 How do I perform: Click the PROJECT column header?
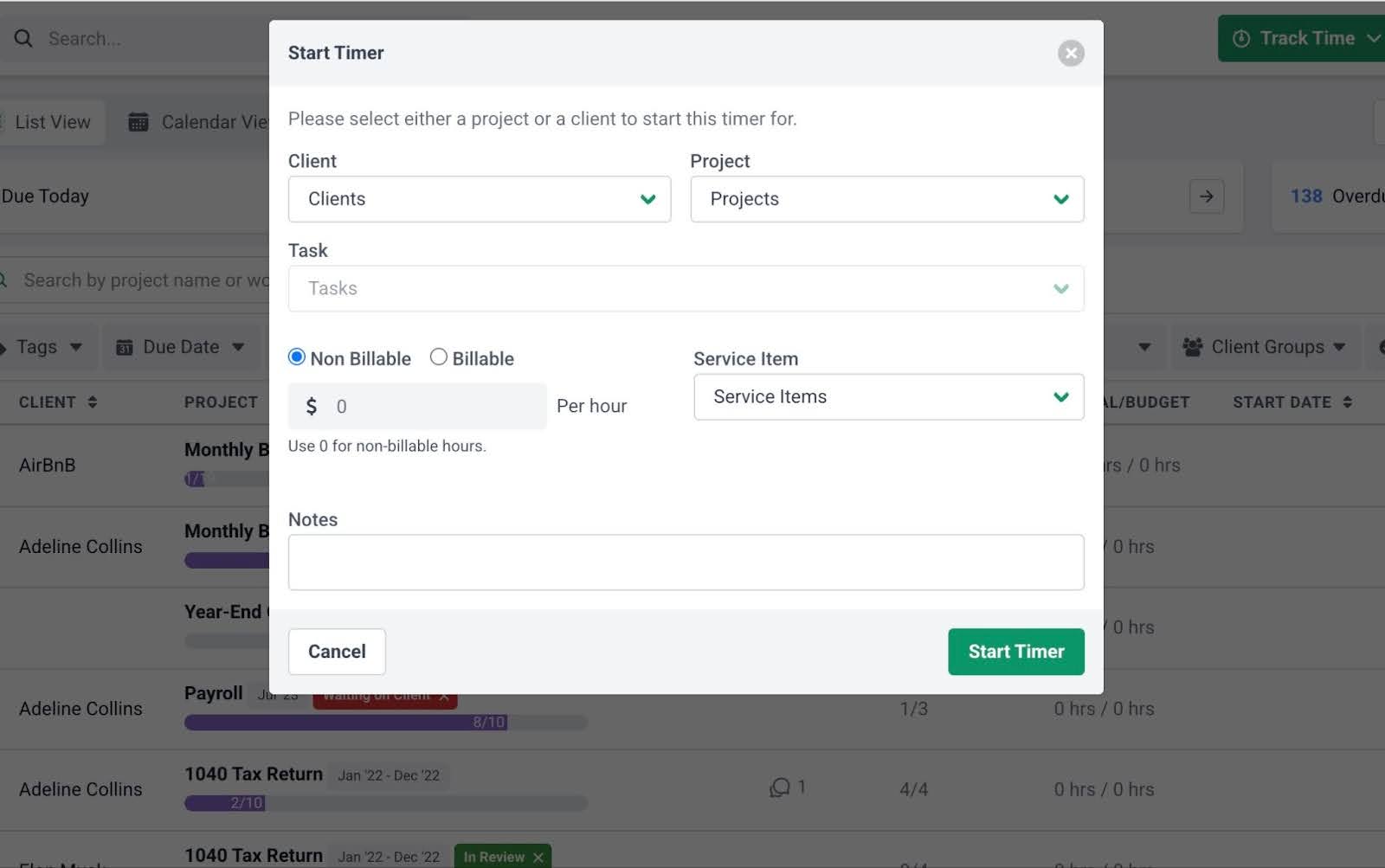pyautogui.click(x=221, y=402)
